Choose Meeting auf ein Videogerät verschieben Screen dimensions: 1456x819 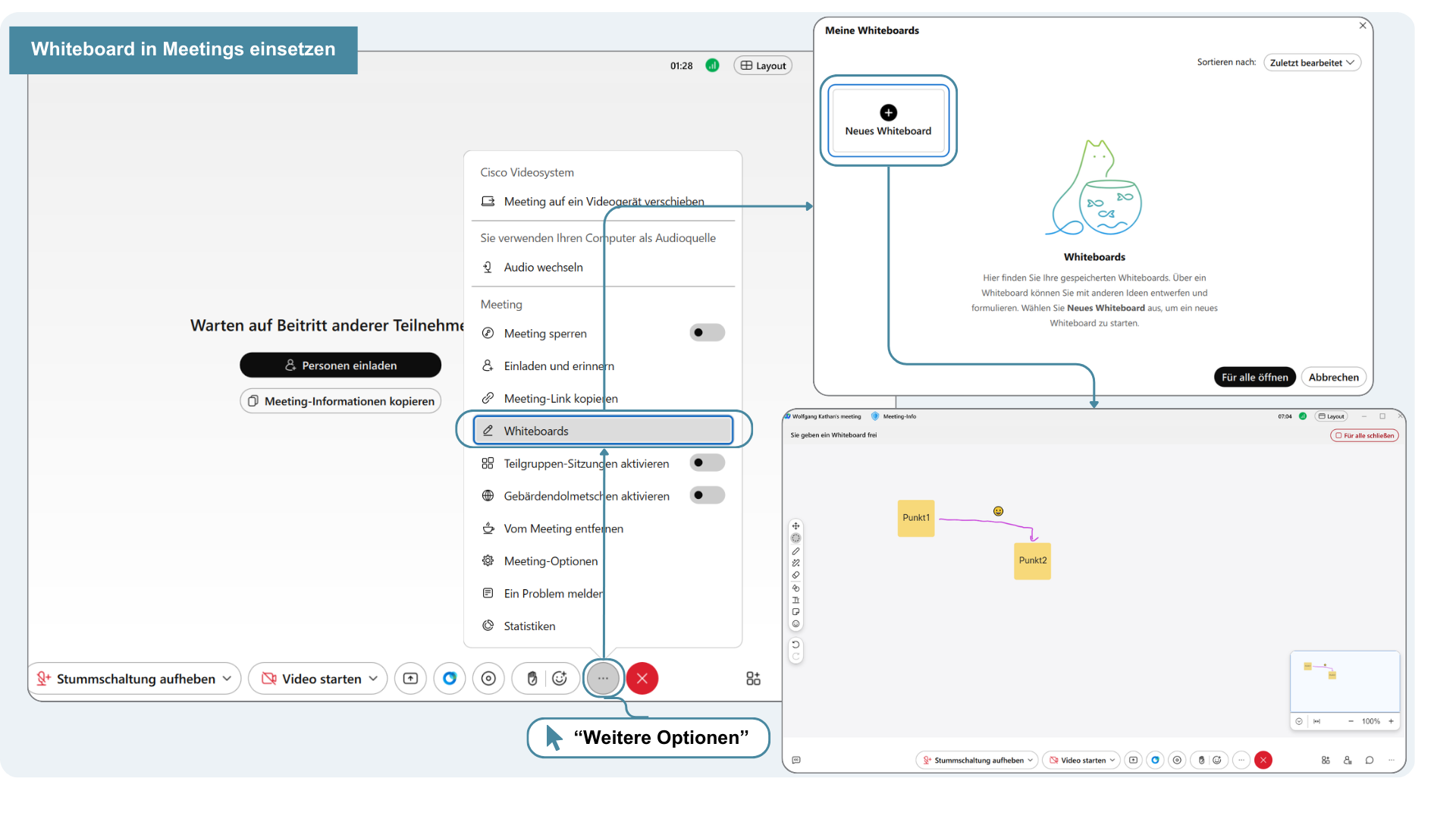(x=604, y=202)
